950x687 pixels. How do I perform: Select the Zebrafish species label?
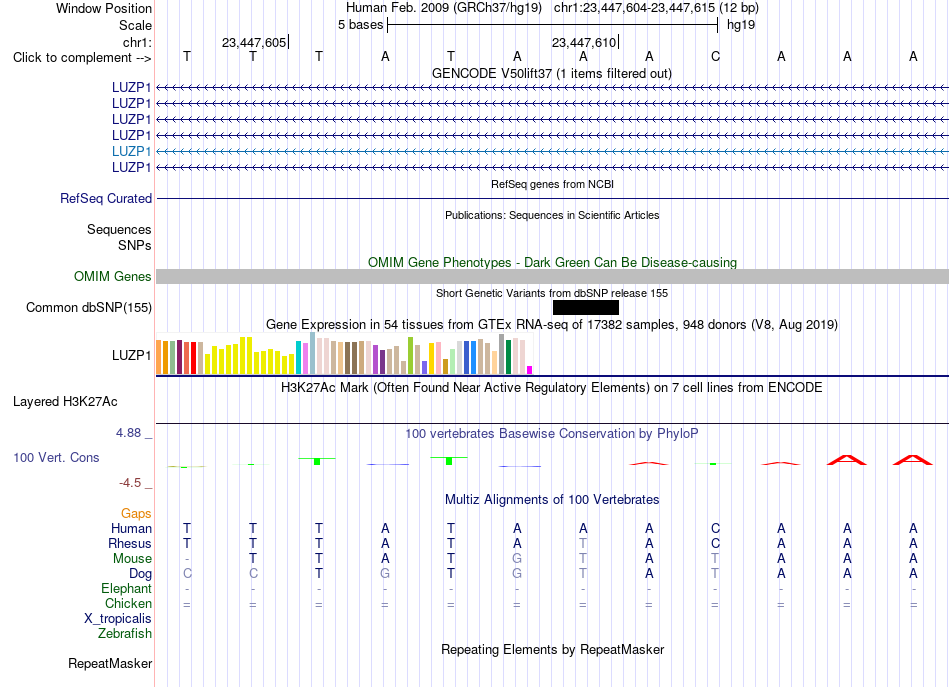click(125, 633)
